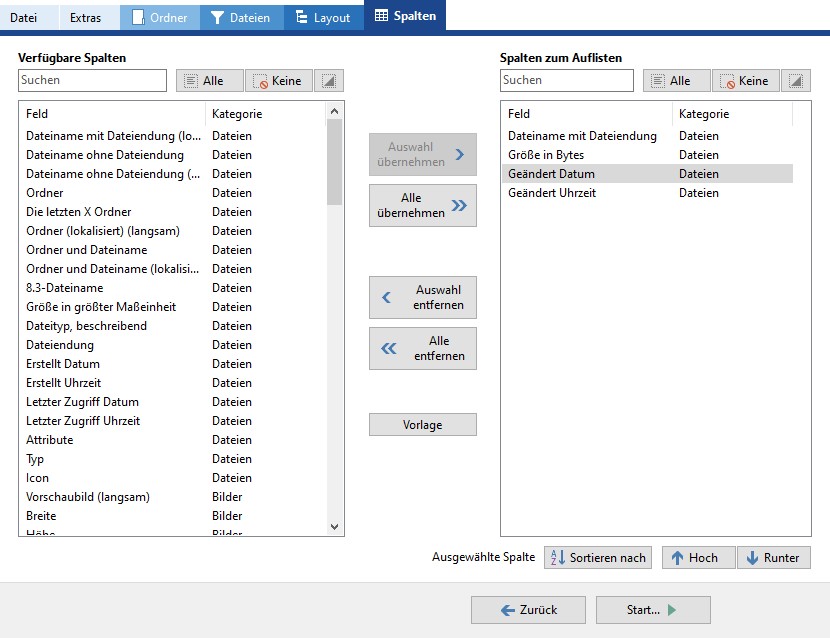
Task: Deselect listed columns with right Keine button
Action: pyautogui.click(x=746, y=81)
